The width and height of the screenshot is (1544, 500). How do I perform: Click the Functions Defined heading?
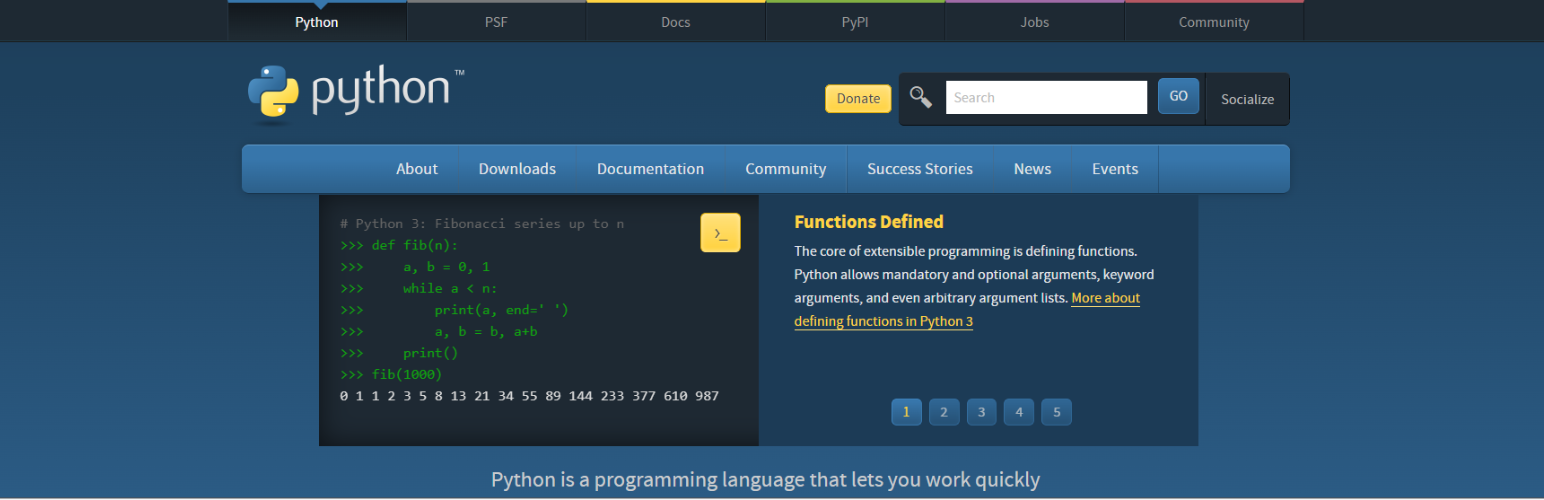pos(869,222)
